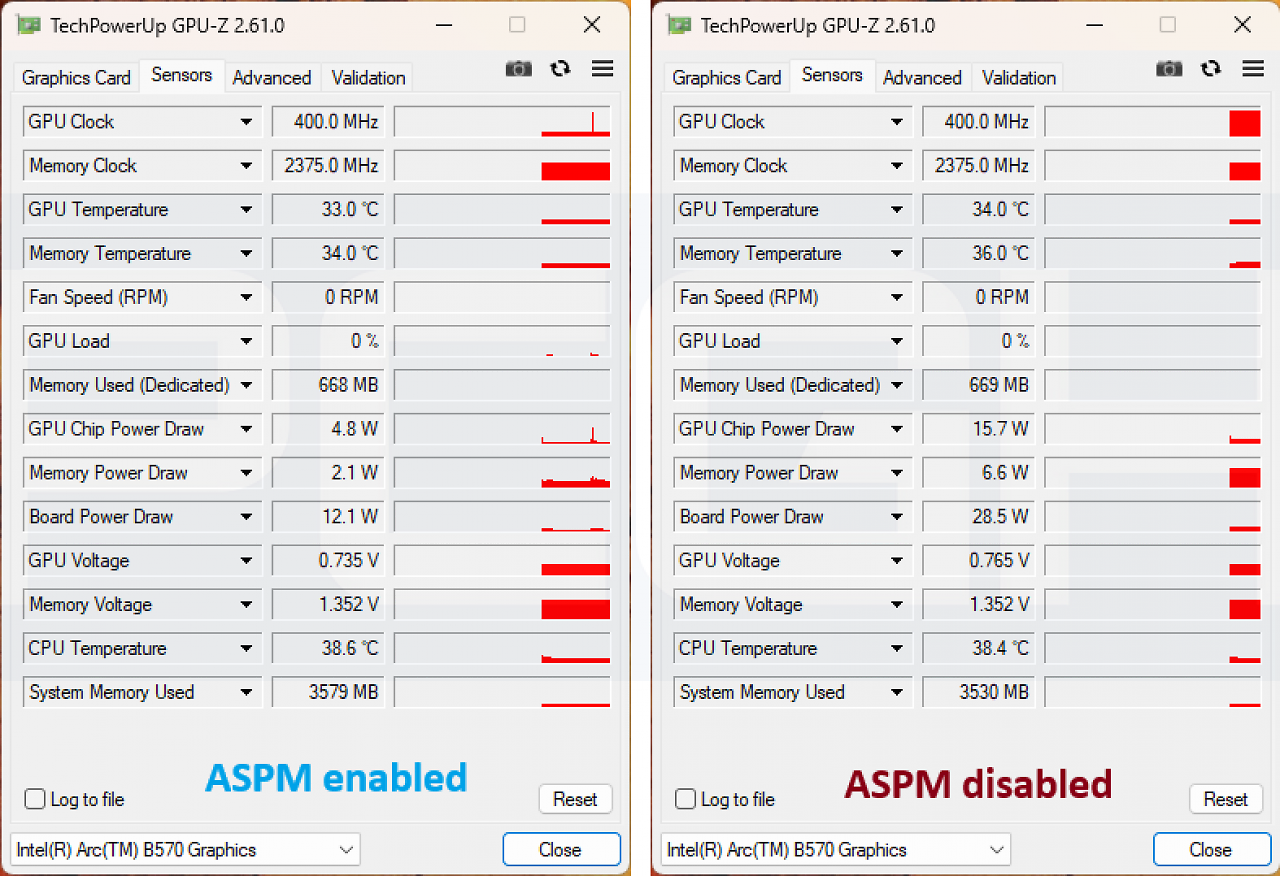The width and height of the screenshot is (1280, 876).
Task: Expand Memory Clock sensor dropdown in left window
Action: click(x=246, y=166)
